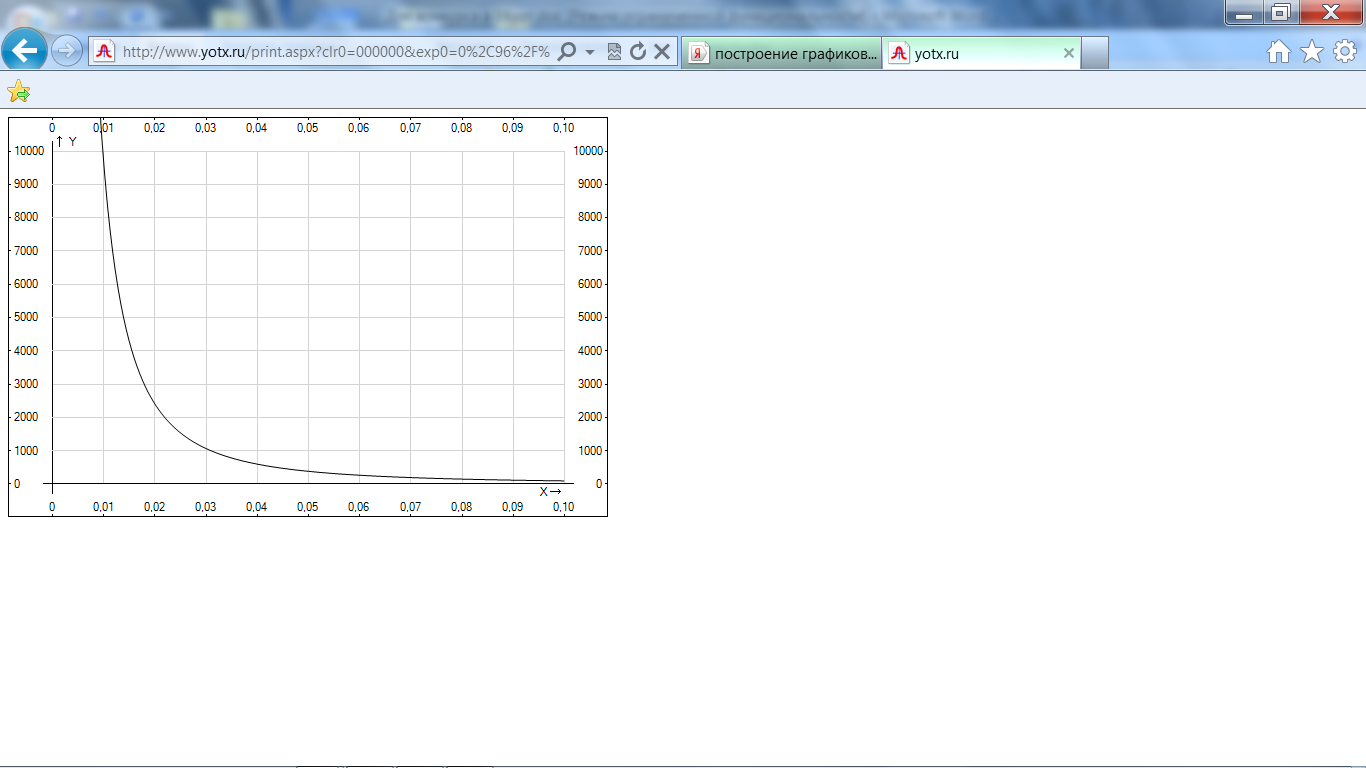Click the browser Back arrow button
The image size is (1366, 768).
coord(24,51)
